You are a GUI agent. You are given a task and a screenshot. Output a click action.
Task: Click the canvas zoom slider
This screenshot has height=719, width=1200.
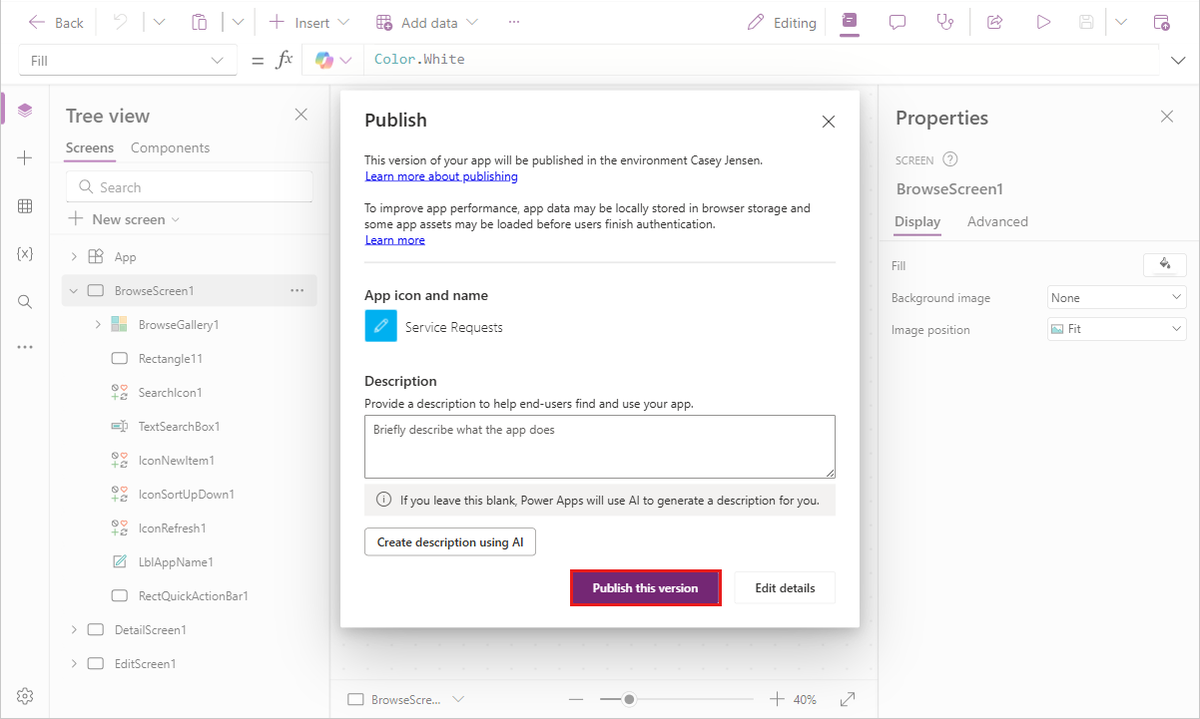click(628, 699)
